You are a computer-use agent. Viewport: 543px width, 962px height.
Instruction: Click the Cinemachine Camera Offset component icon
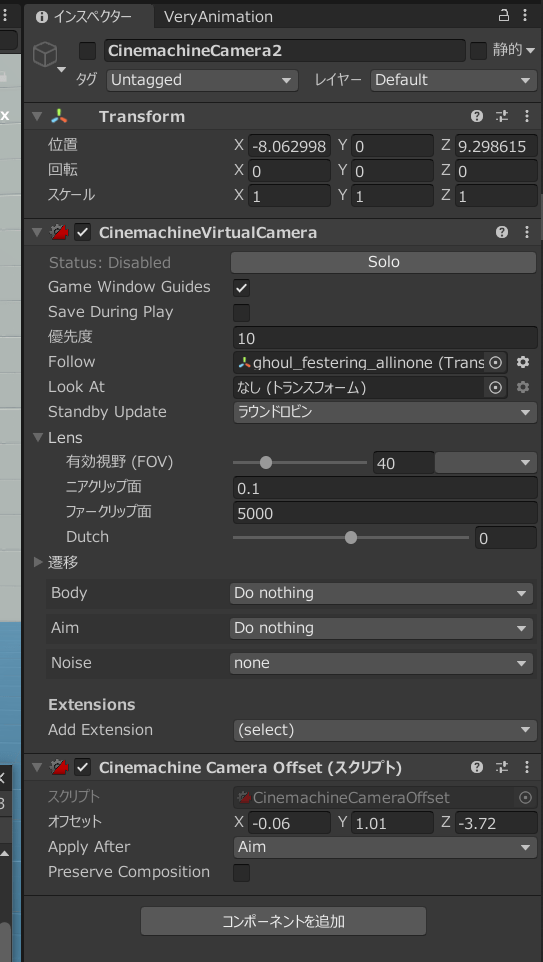point(58,767)
